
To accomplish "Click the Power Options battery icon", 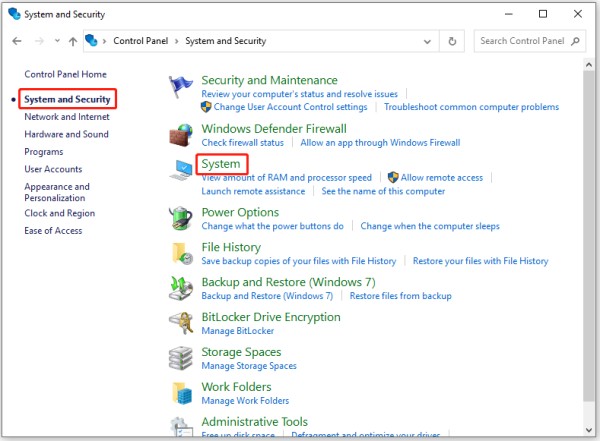I will [x=181, y=219].
